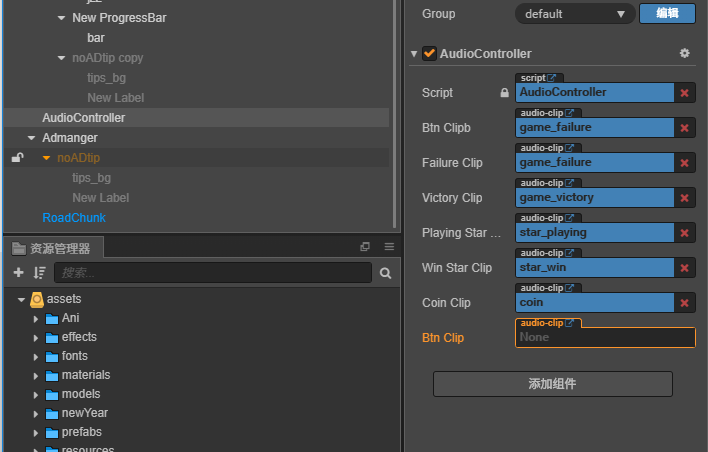
Task: Click the empty Btn Clip field
Action: pos(605,338)
